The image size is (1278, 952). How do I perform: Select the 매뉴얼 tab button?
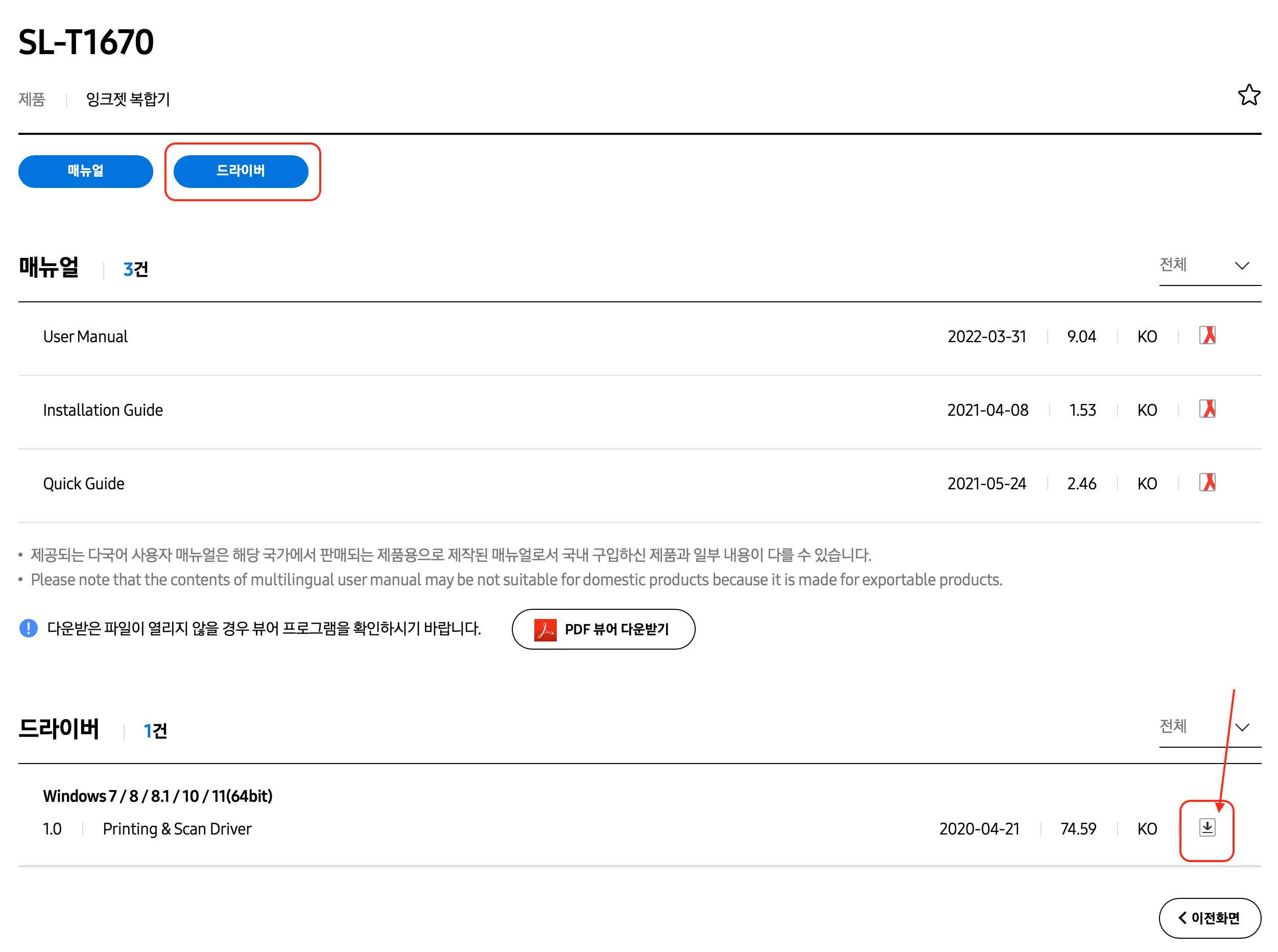pyautogui.click(x=85, y=171)
